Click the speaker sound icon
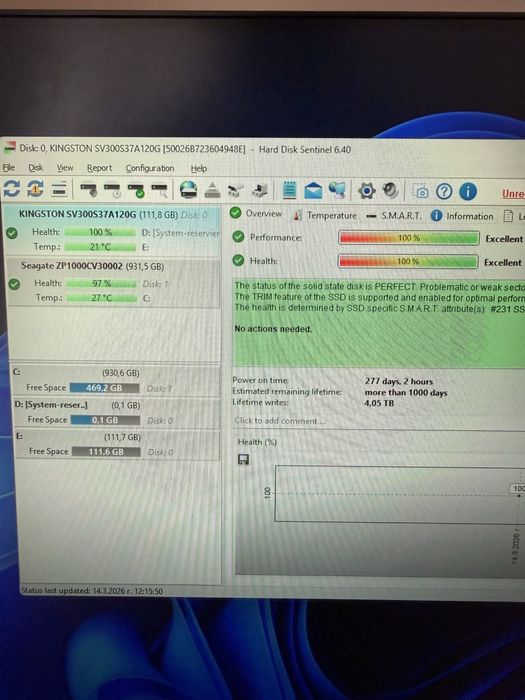 tap(390, 191)
